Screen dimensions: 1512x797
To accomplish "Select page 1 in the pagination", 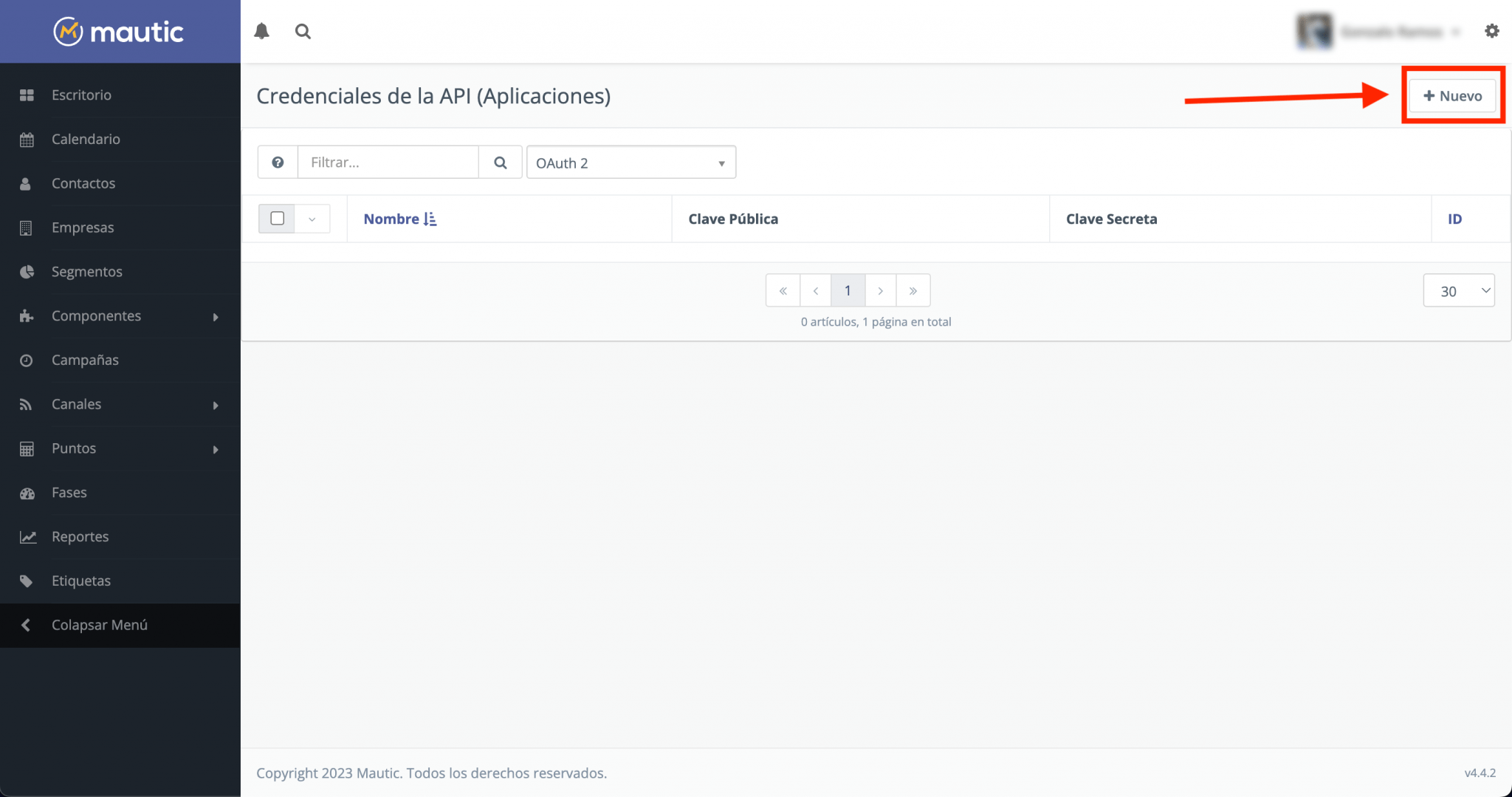I will pos(848,290).
